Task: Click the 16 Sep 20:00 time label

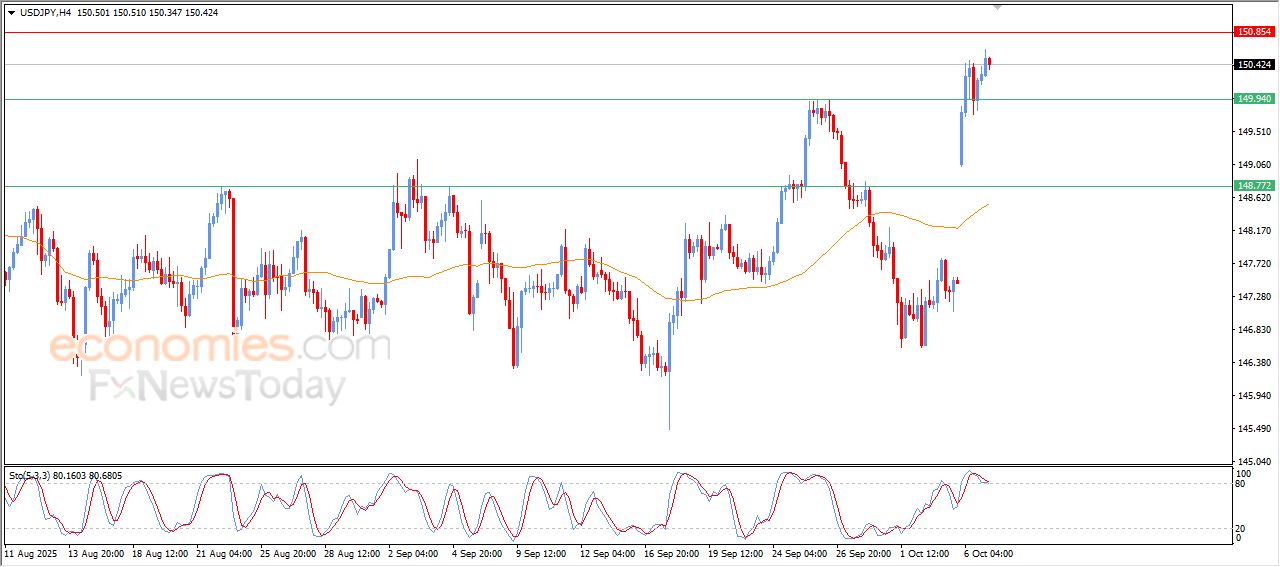Action: pos(670,553)
